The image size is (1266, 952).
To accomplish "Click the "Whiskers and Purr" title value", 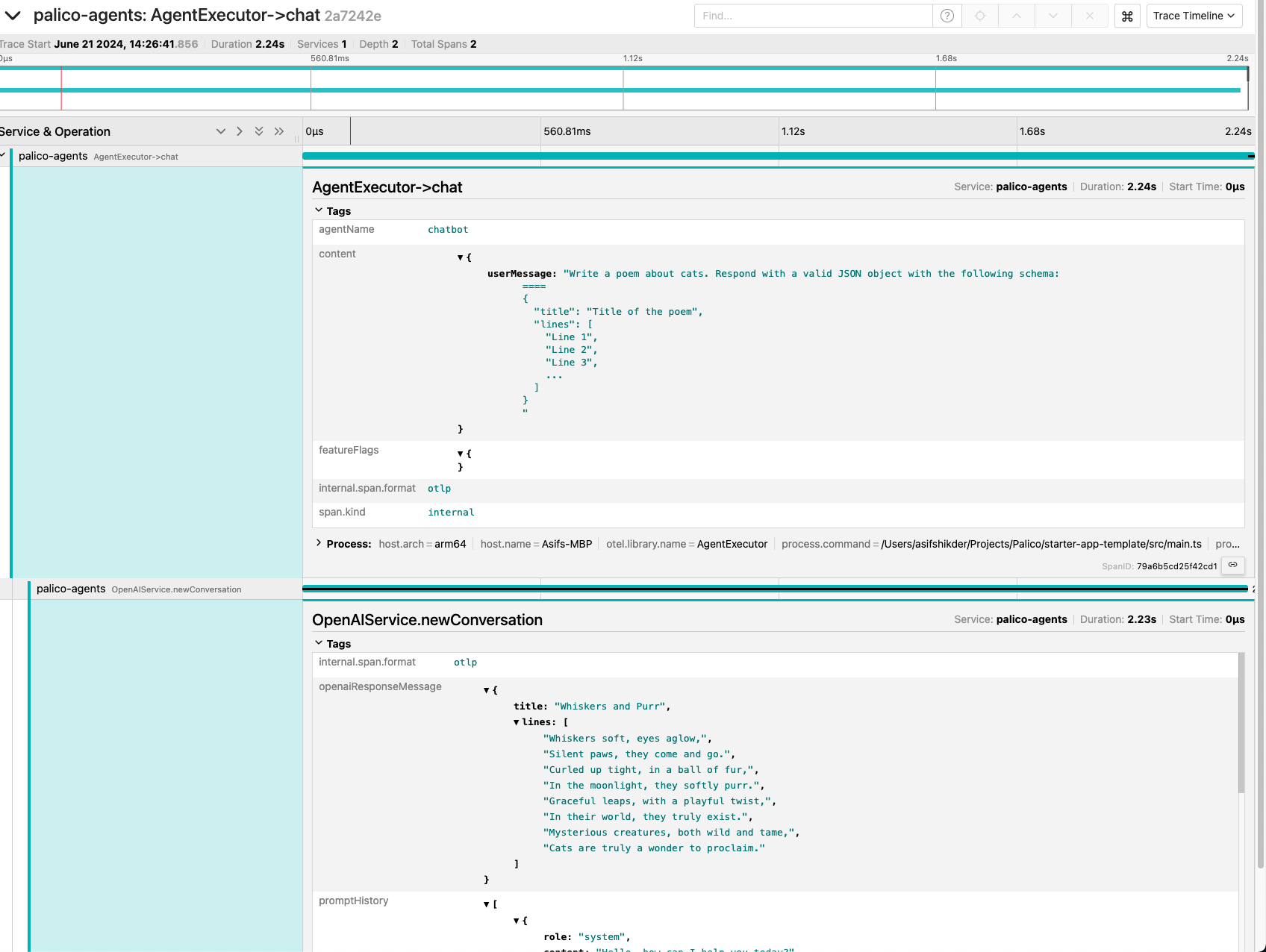I will 611,707.
